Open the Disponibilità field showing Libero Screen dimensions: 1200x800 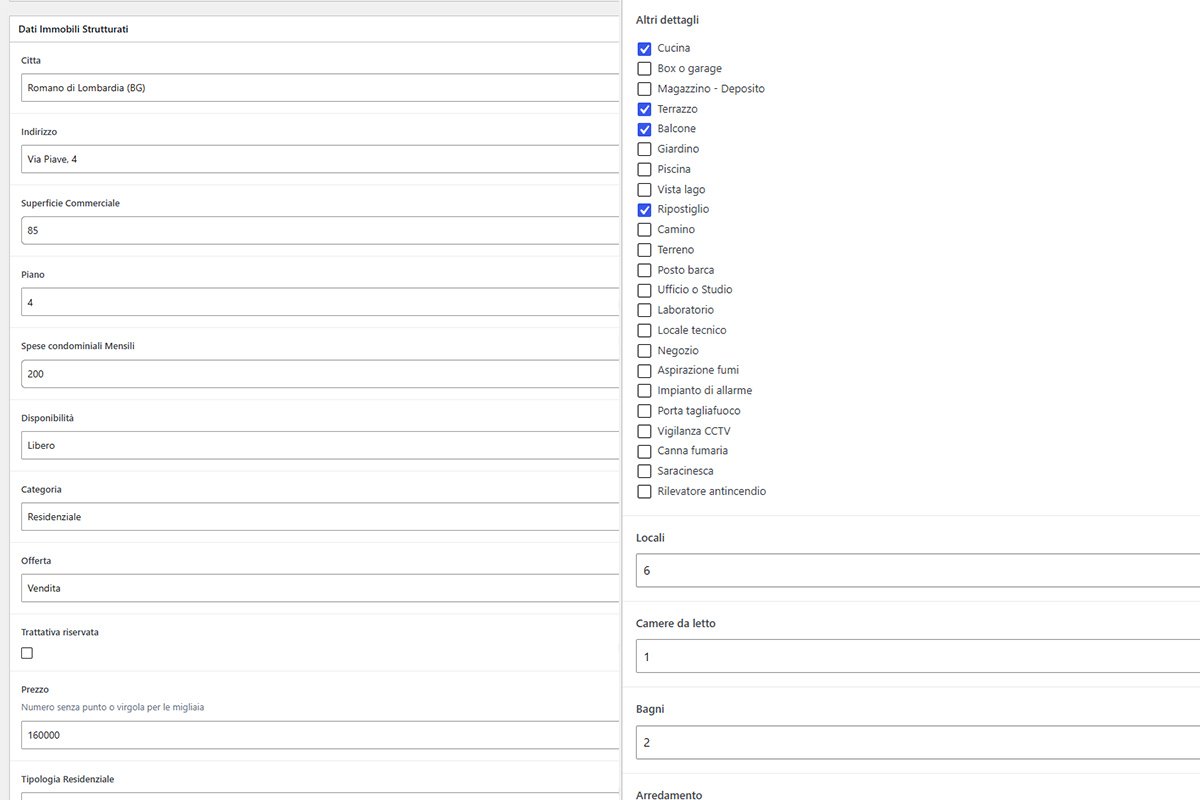tap(320, 445)
